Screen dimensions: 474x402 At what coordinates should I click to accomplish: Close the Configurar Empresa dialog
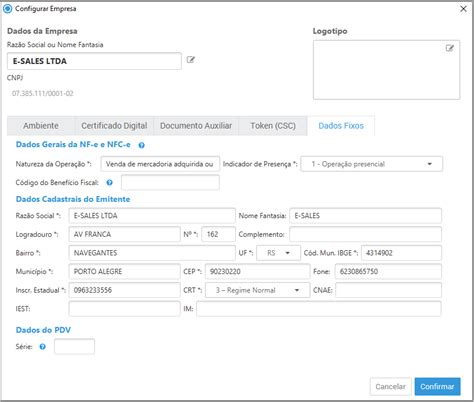click(x=463, y=9)
